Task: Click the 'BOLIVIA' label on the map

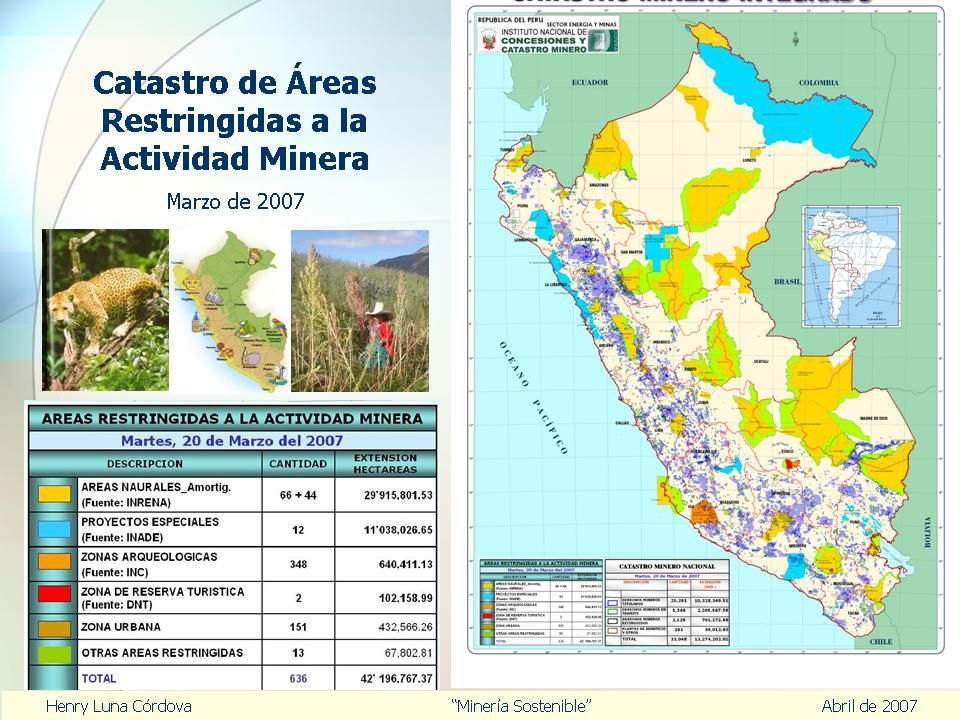Action: (927, 532)
